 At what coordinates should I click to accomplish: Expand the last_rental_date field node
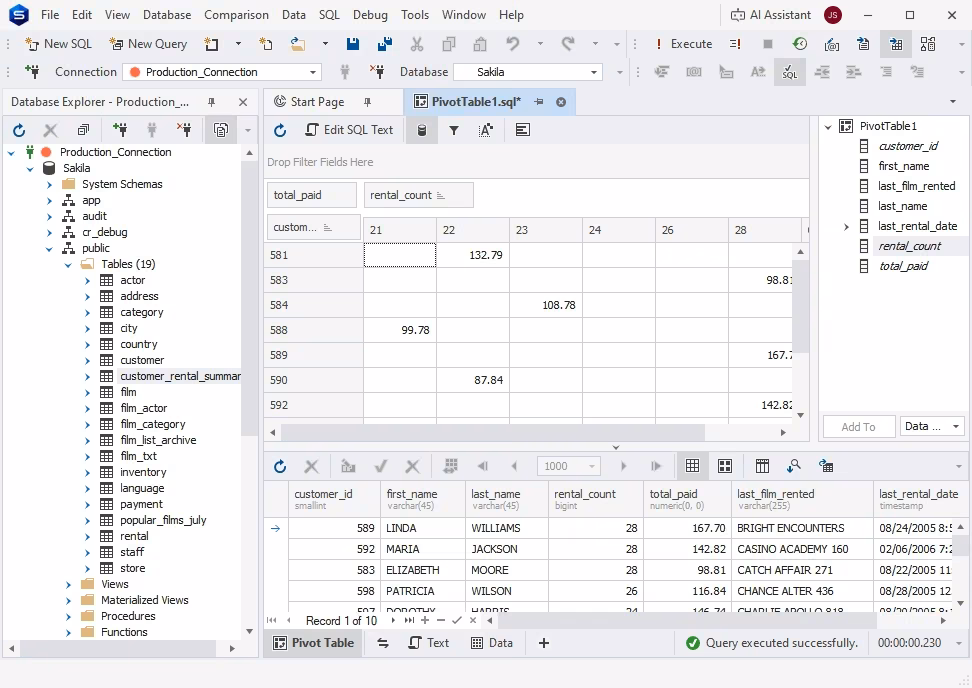coord(846,226)
